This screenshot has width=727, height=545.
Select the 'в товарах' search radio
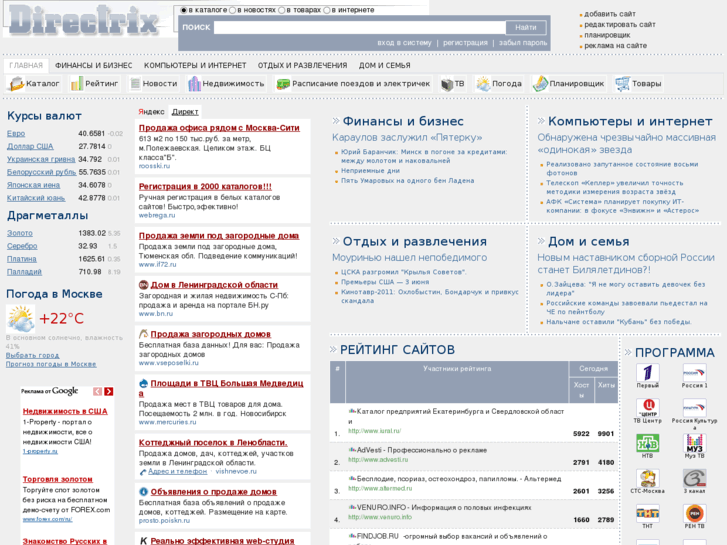tap(281, 10)
